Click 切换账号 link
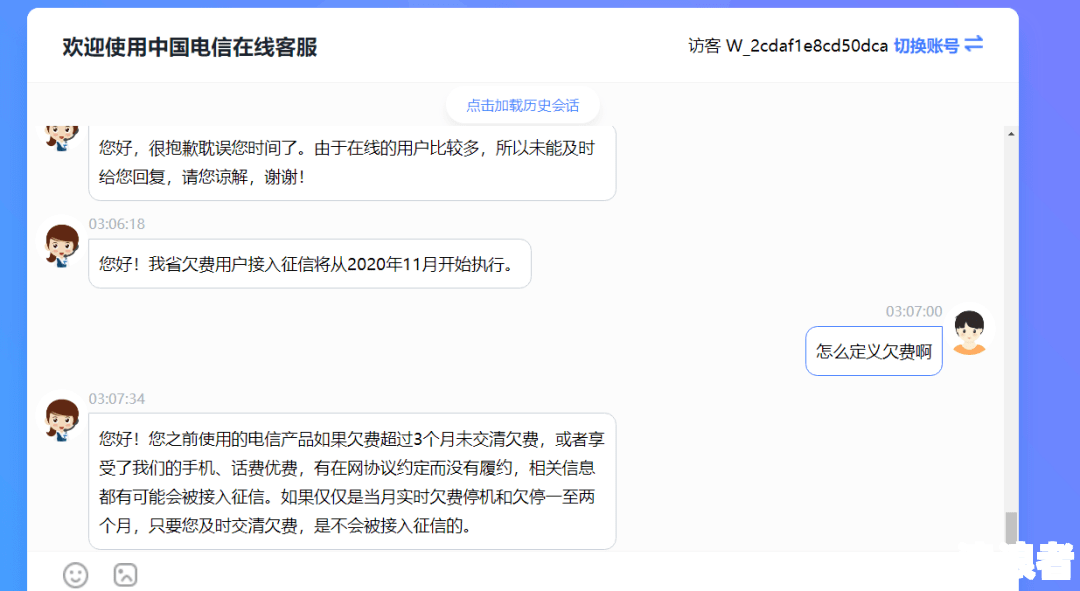 pyautogui.click(x=926, y=46)
